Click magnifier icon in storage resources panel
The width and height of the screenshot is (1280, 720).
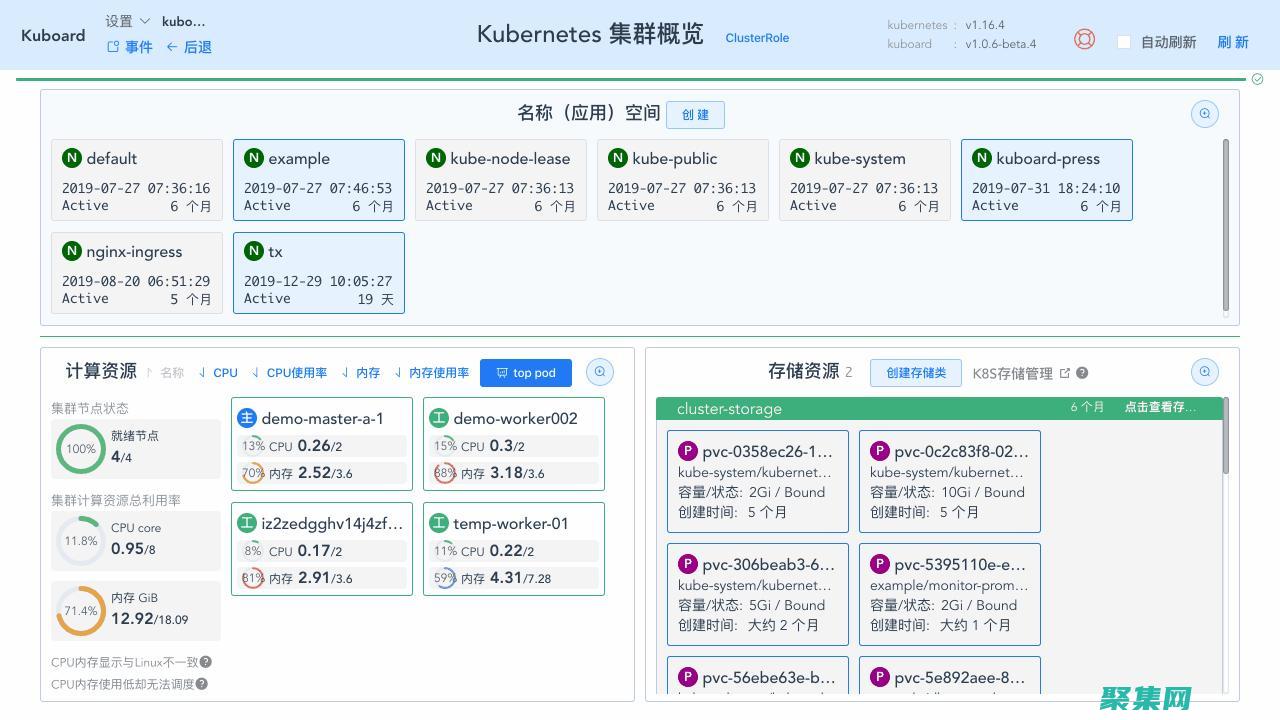(x=1204, y=372)
